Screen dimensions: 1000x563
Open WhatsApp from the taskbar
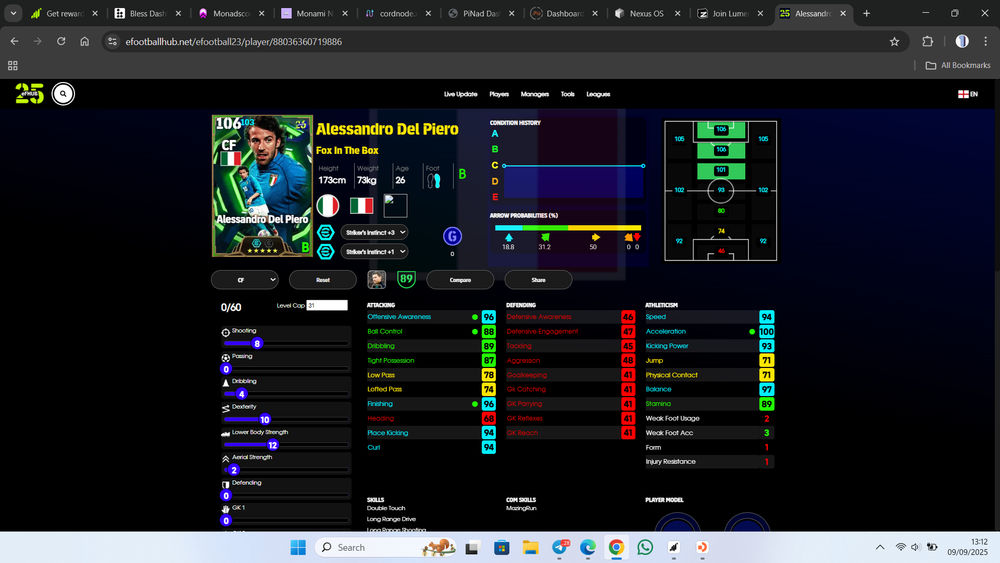645,547
